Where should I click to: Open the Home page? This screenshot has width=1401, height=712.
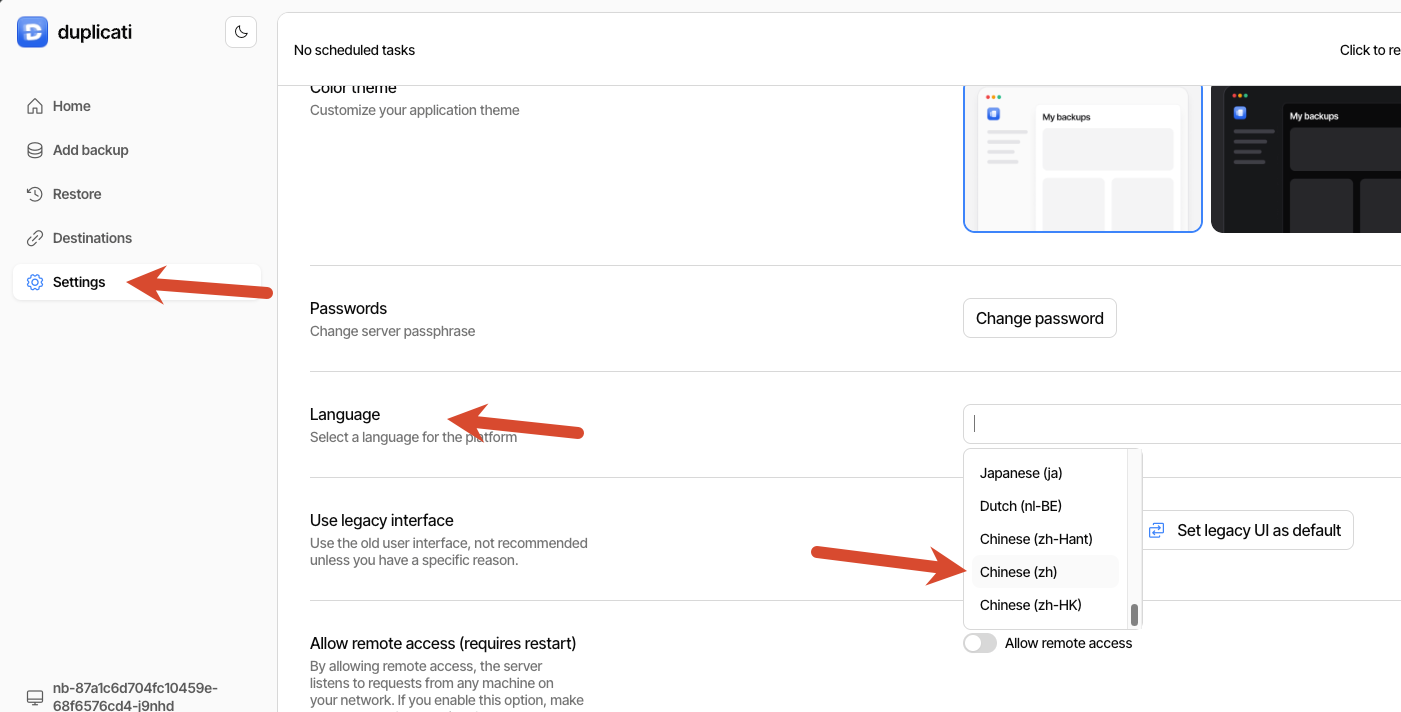click(x=137, y=106)
